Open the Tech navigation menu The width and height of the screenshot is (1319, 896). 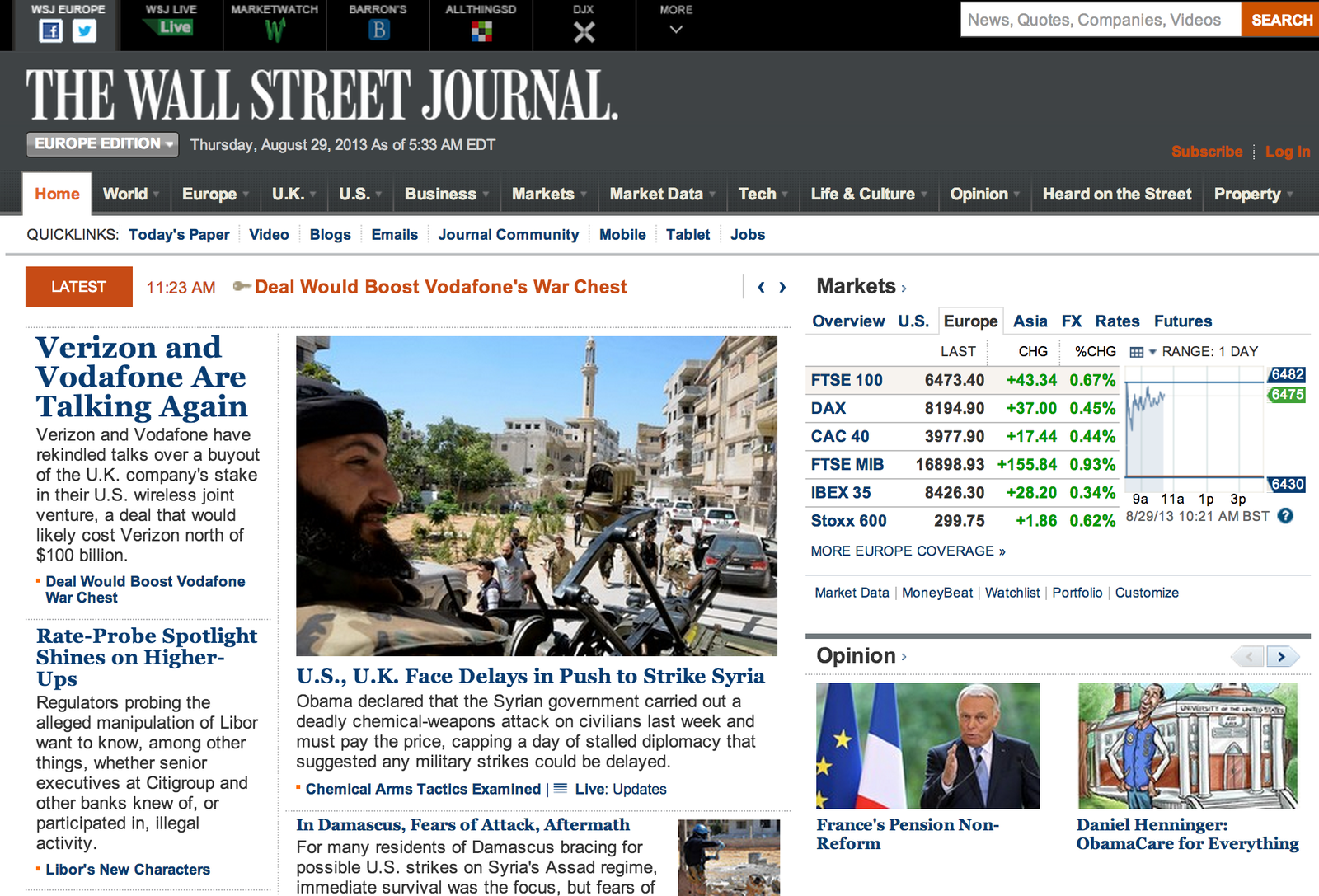[763, 194]
